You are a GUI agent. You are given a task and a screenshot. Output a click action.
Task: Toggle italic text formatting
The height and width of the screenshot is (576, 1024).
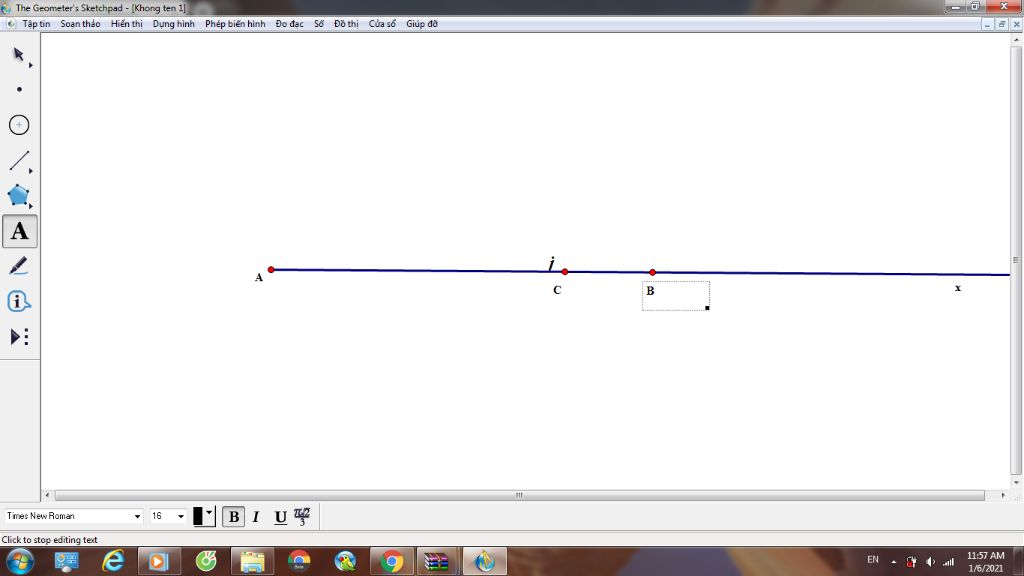pyautogui.click(x=256, y=517)
